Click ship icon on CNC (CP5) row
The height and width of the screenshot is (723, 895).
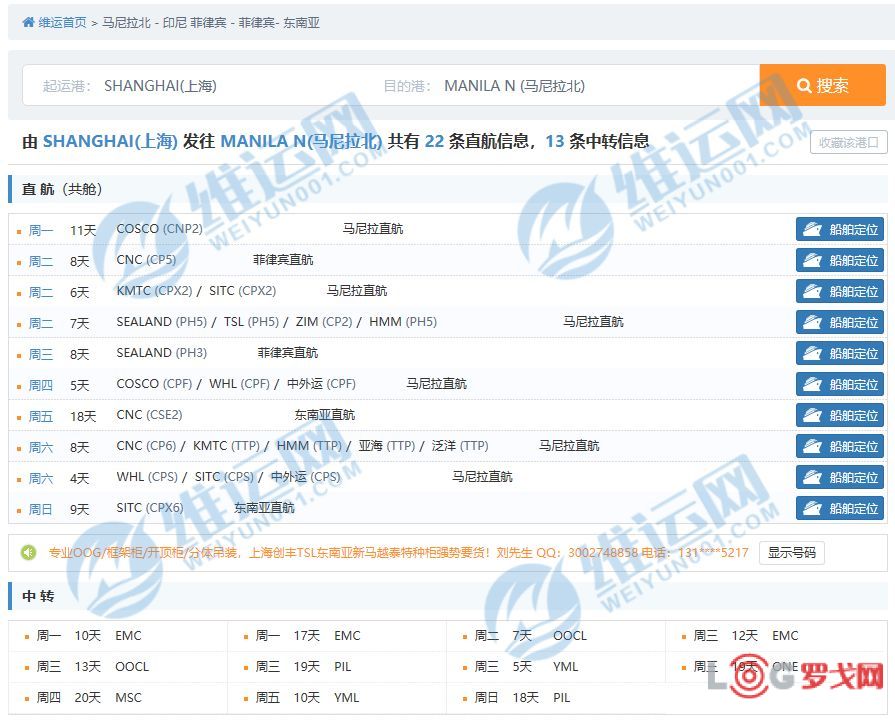coord(812,260)
